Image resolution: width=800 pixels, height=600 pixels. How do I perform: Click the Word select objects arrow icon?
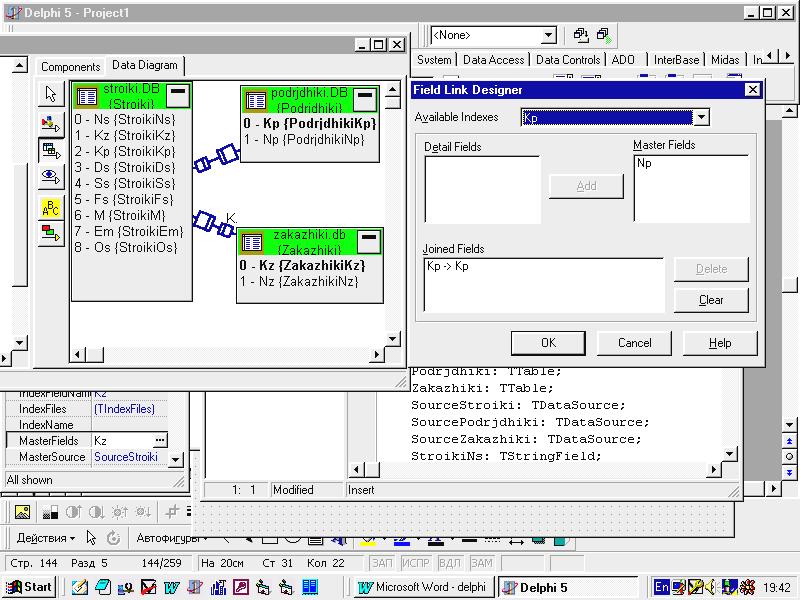pos(91,538)
